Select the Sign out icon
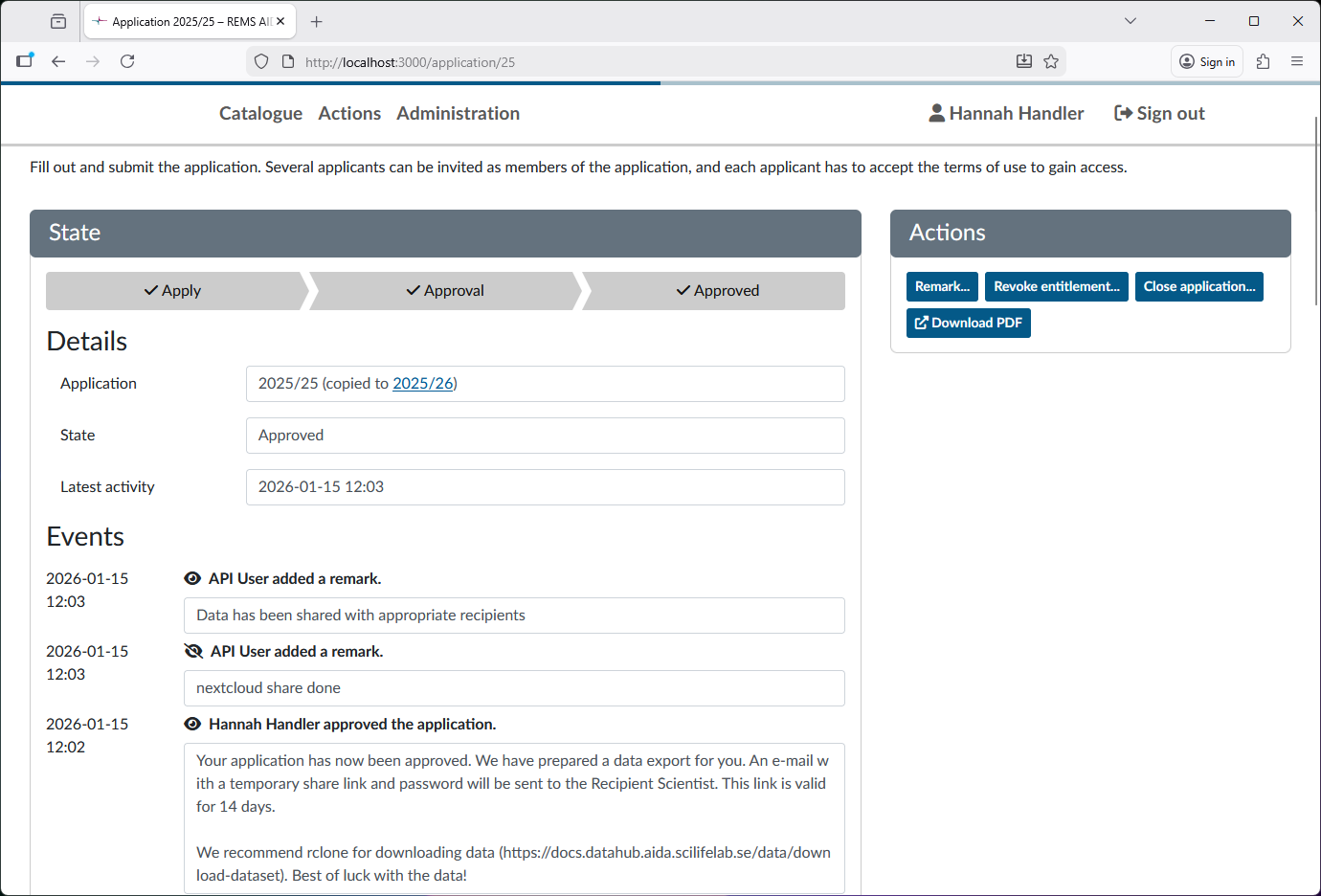Viewport: 1321px width, 896px height. click(1121, 112)
